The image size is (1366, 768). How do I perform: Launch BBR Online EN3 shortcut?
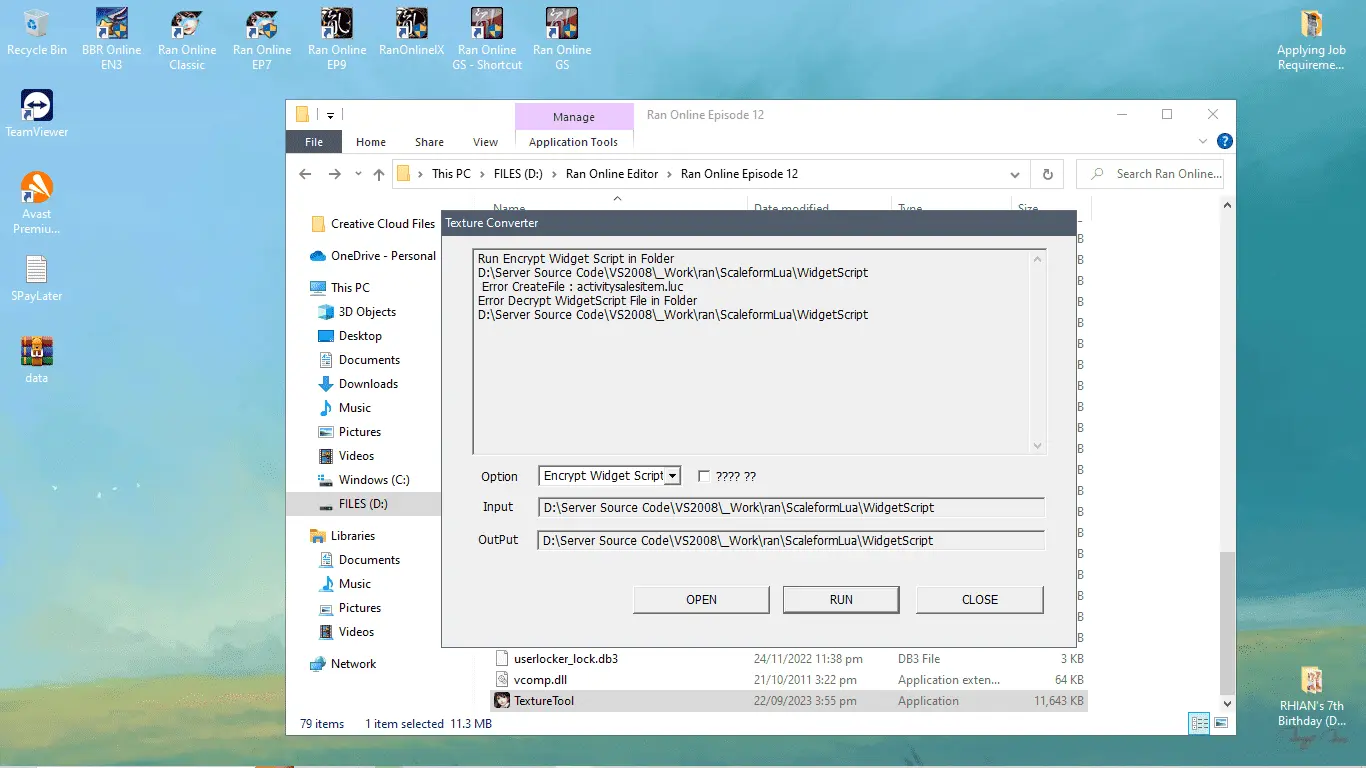click(111, 39)
